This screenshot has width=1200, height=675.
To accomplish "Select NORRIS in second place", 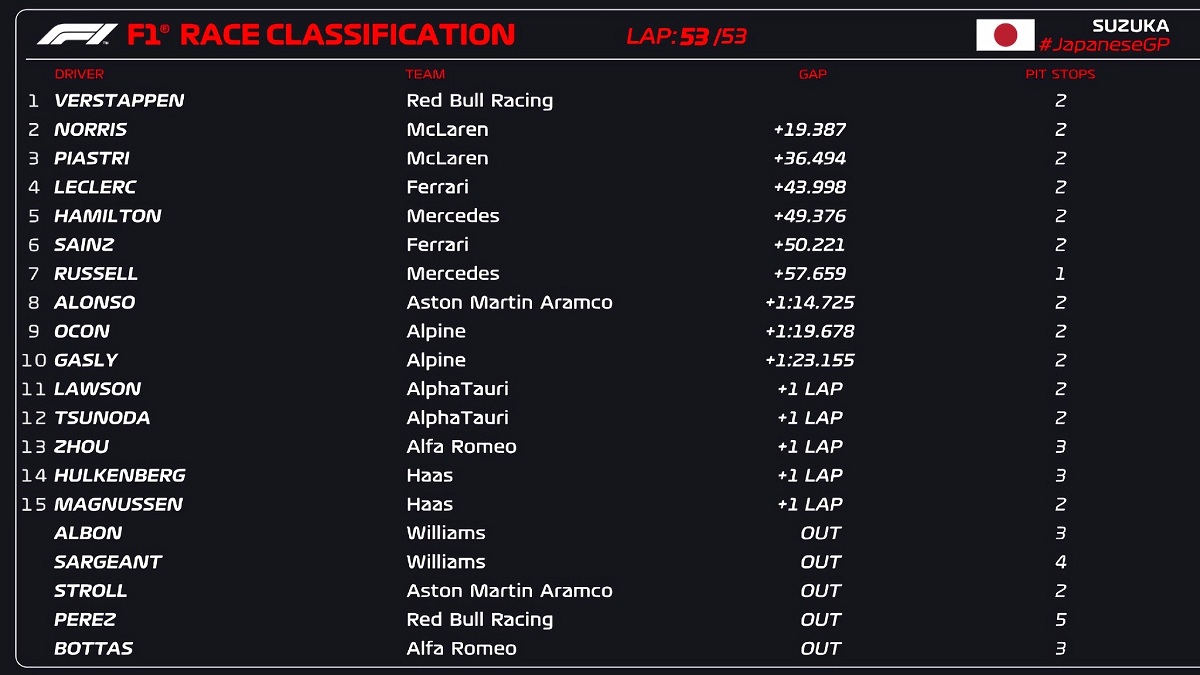I will pyautogui.click(x=90, y=130).
